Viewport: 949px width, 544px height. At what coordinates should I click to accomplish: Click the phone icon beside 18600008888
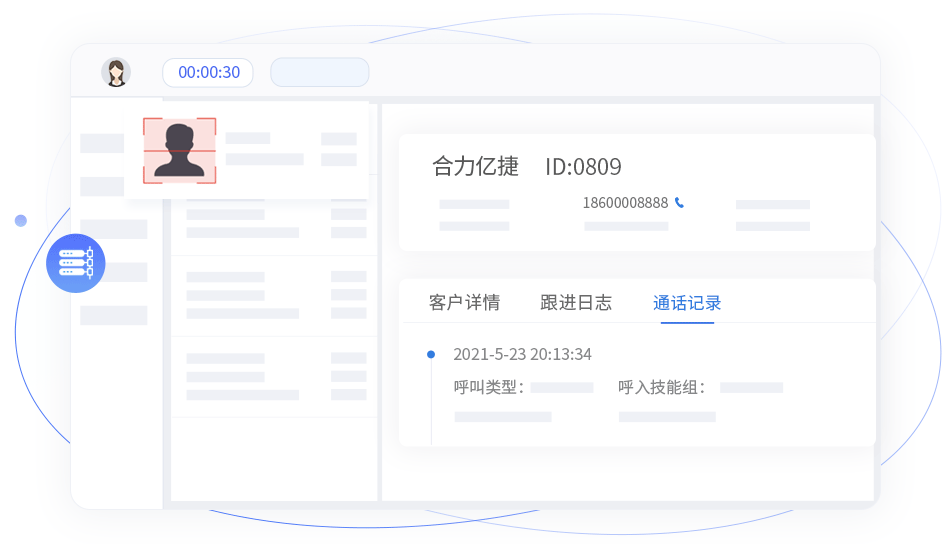(680, 203)
